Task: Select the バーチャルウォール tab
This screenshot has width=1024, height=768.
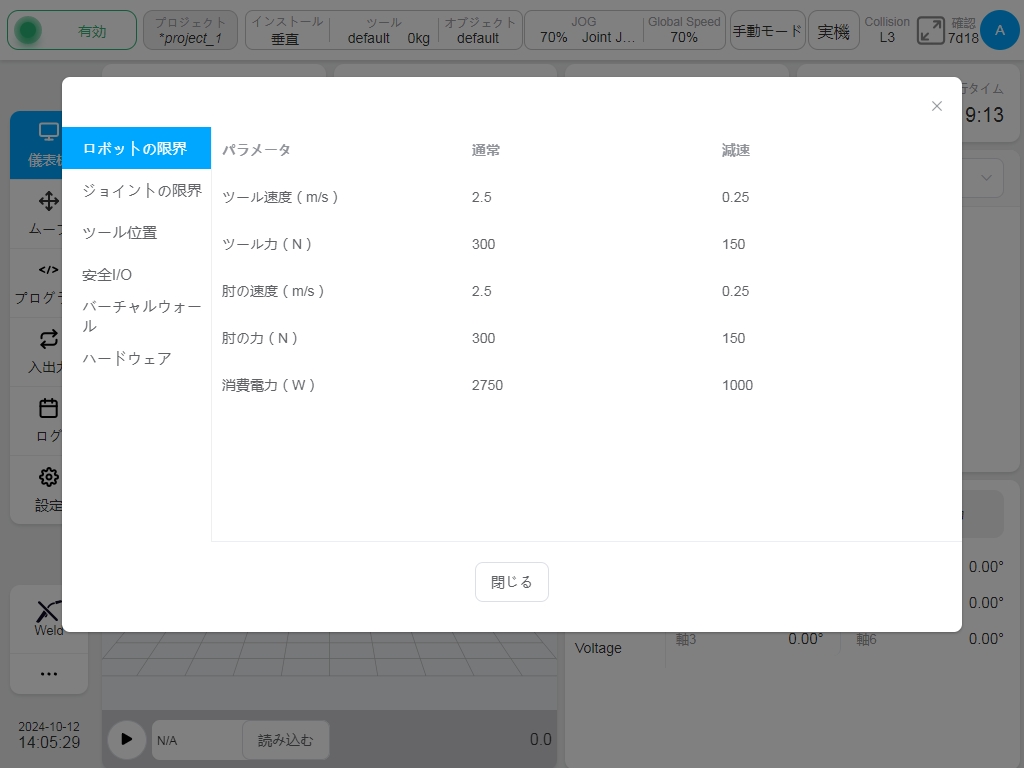Action: 136,316
